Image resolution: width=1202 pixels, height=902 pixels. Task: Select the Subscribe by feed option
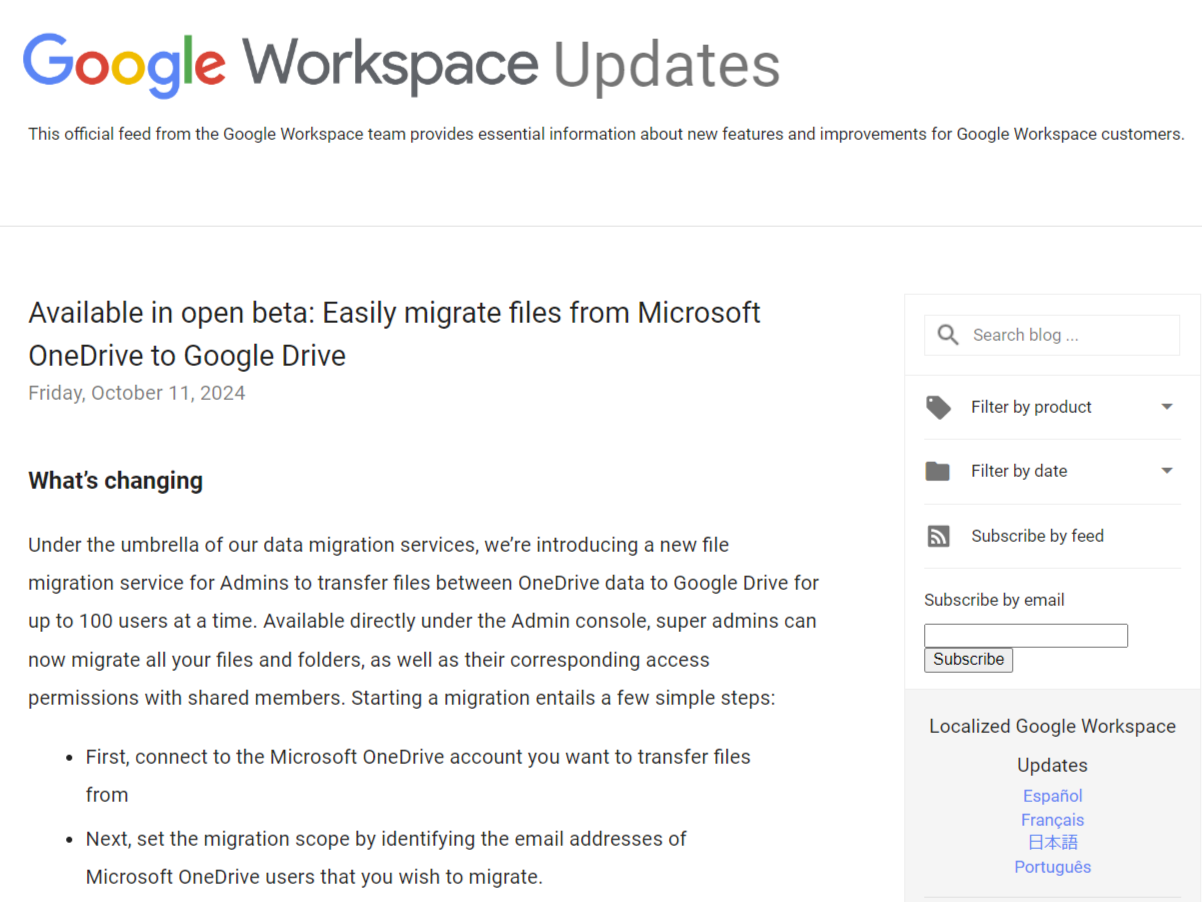[x=1037, y=535]
